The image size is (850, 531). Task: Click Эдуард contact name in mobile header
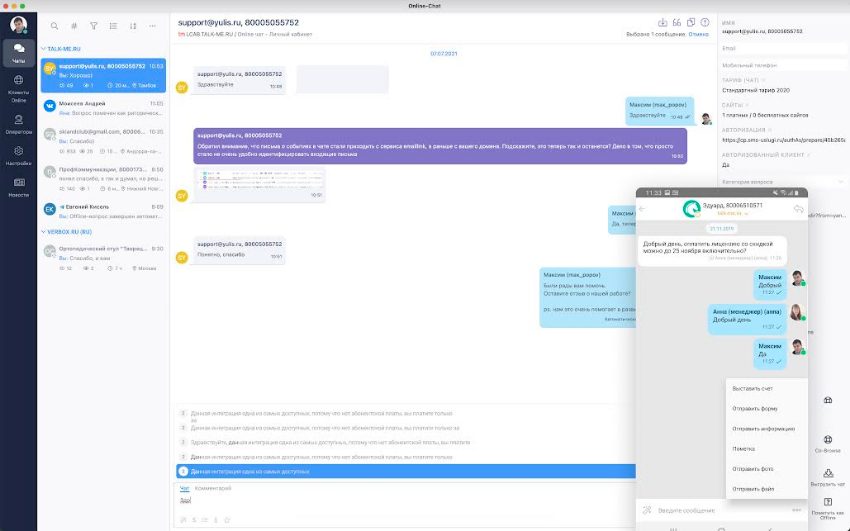(x=732, y=205)
